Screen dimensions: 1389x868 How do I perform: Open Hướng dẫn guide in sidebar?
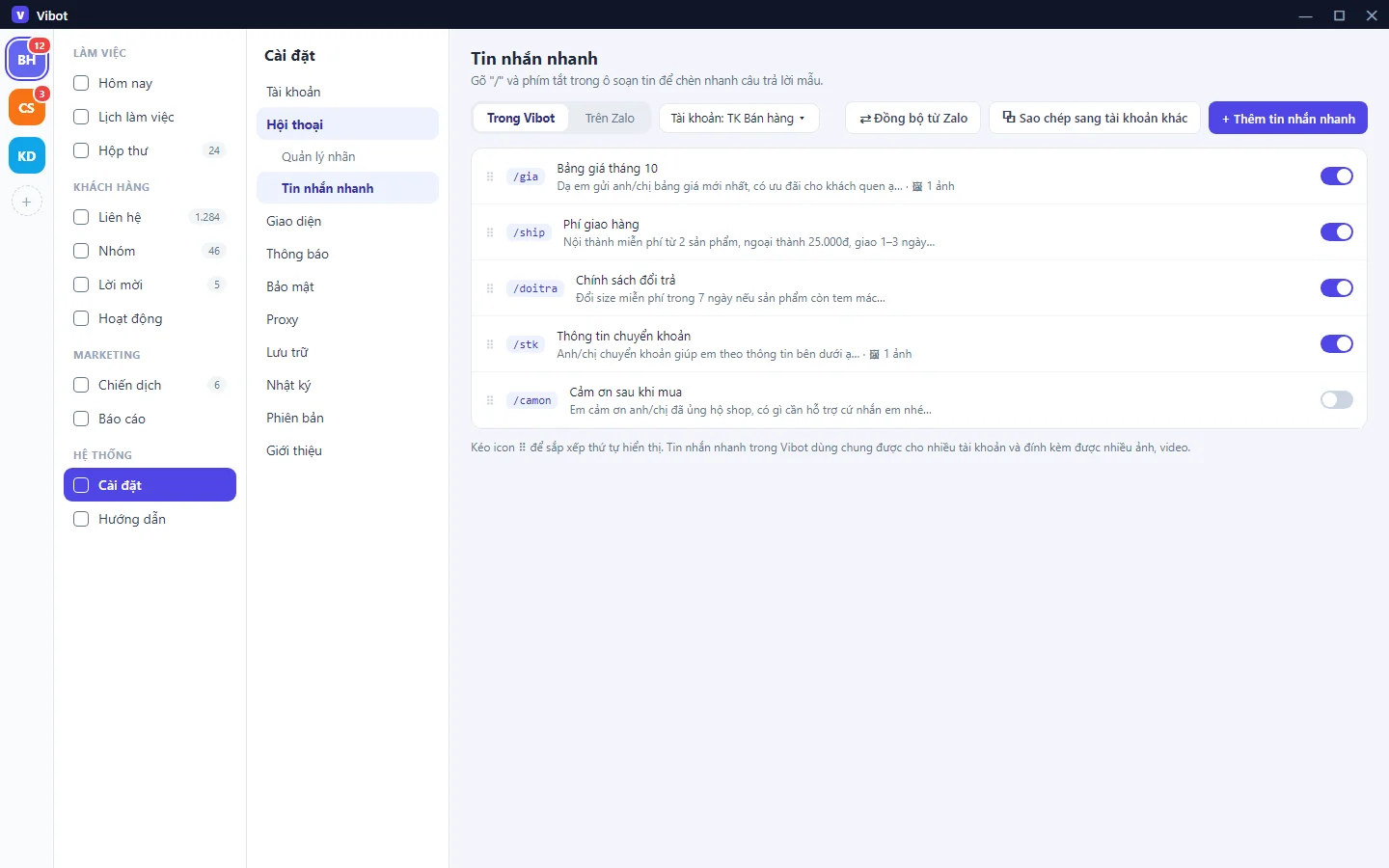click(x=150, y=519)
